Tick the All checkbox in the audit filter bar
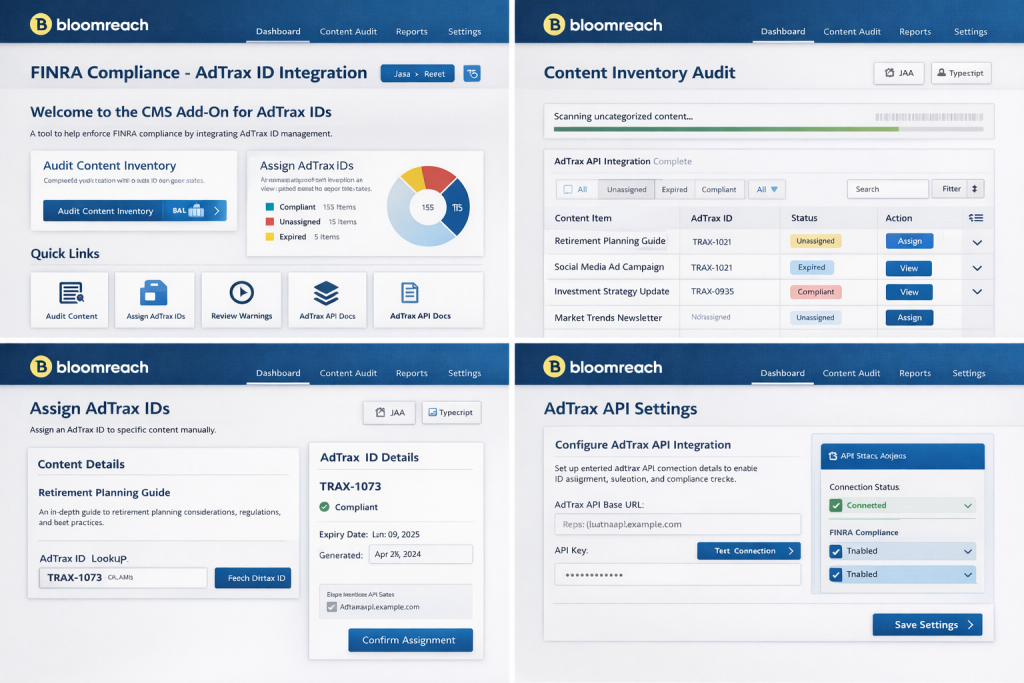1024x683 pixels. point(568,189)
